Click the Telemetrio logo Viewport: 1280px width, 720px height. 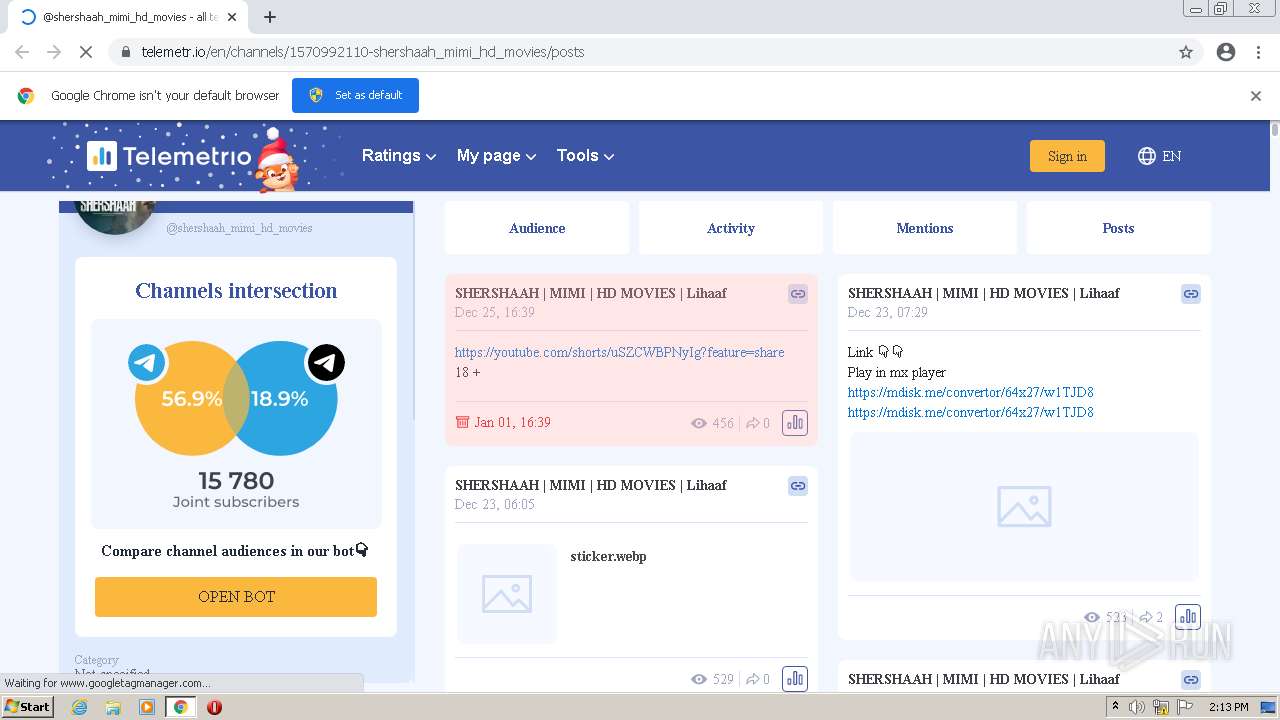click(169, 156)
